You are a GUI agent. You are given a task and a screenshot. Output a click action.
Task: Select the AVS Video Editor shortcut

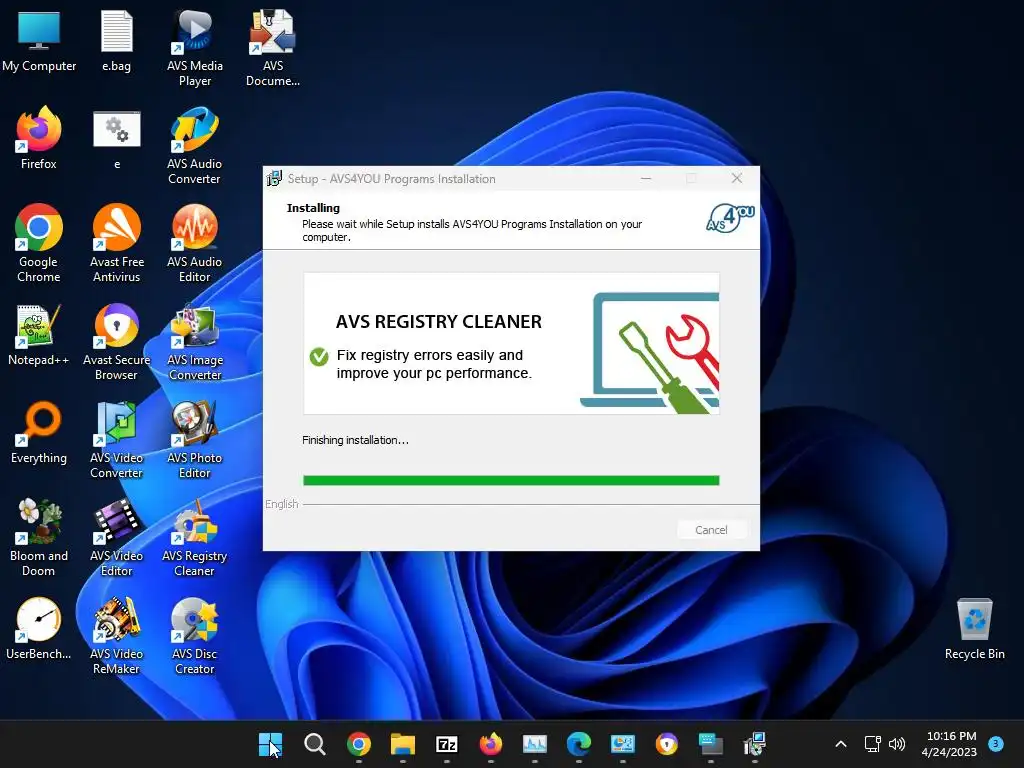[x=116, y=537]
